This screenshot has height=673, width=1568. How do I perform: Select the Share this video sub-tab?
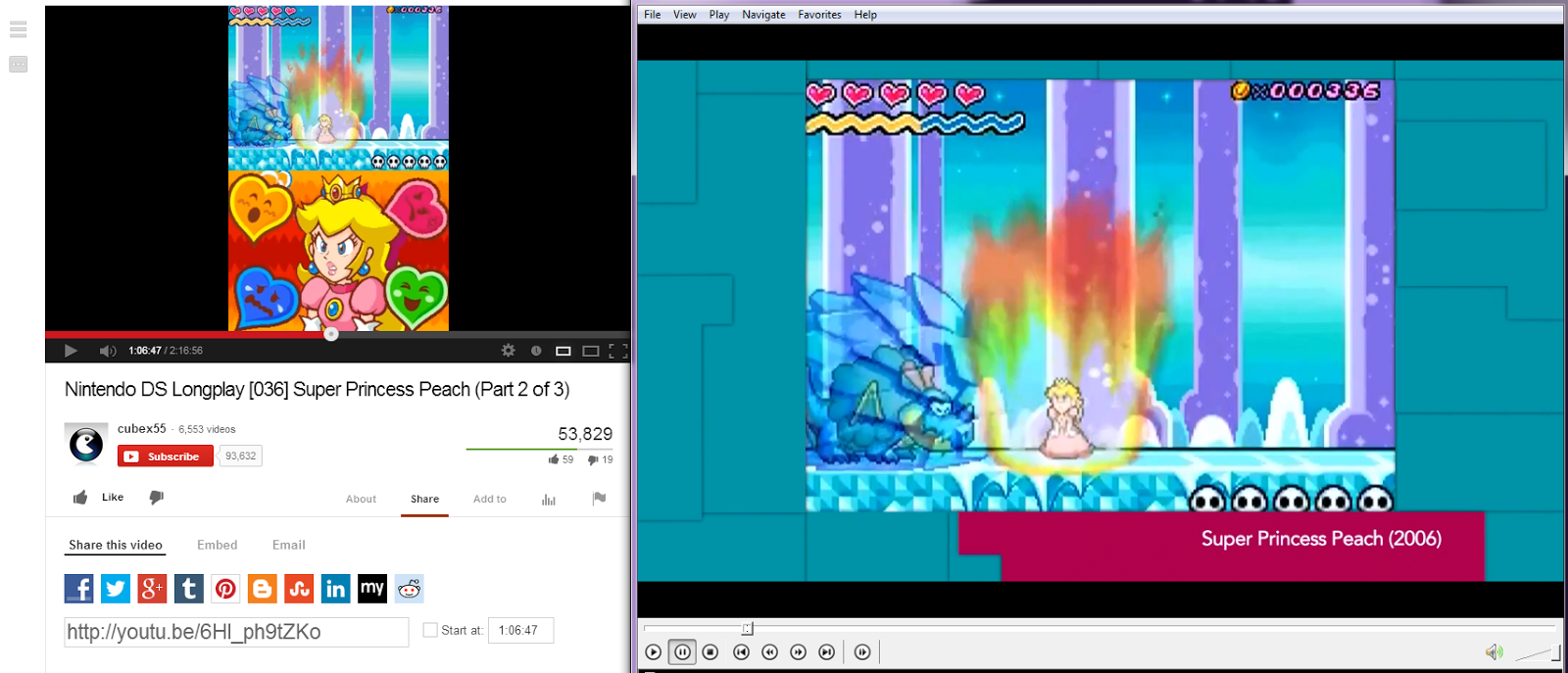pos(116,545)
